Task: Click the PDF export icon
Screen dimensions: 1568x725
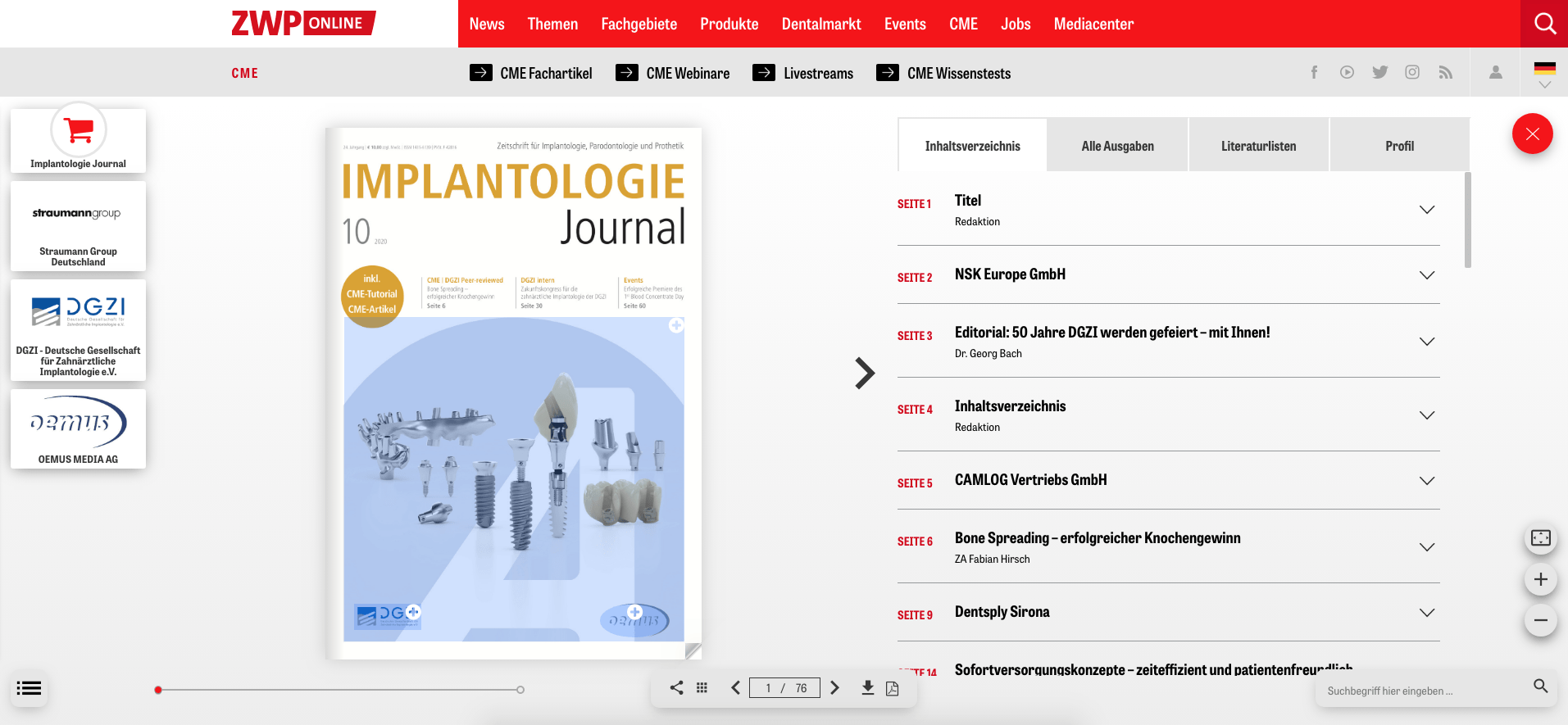Action: click(893, 688)
